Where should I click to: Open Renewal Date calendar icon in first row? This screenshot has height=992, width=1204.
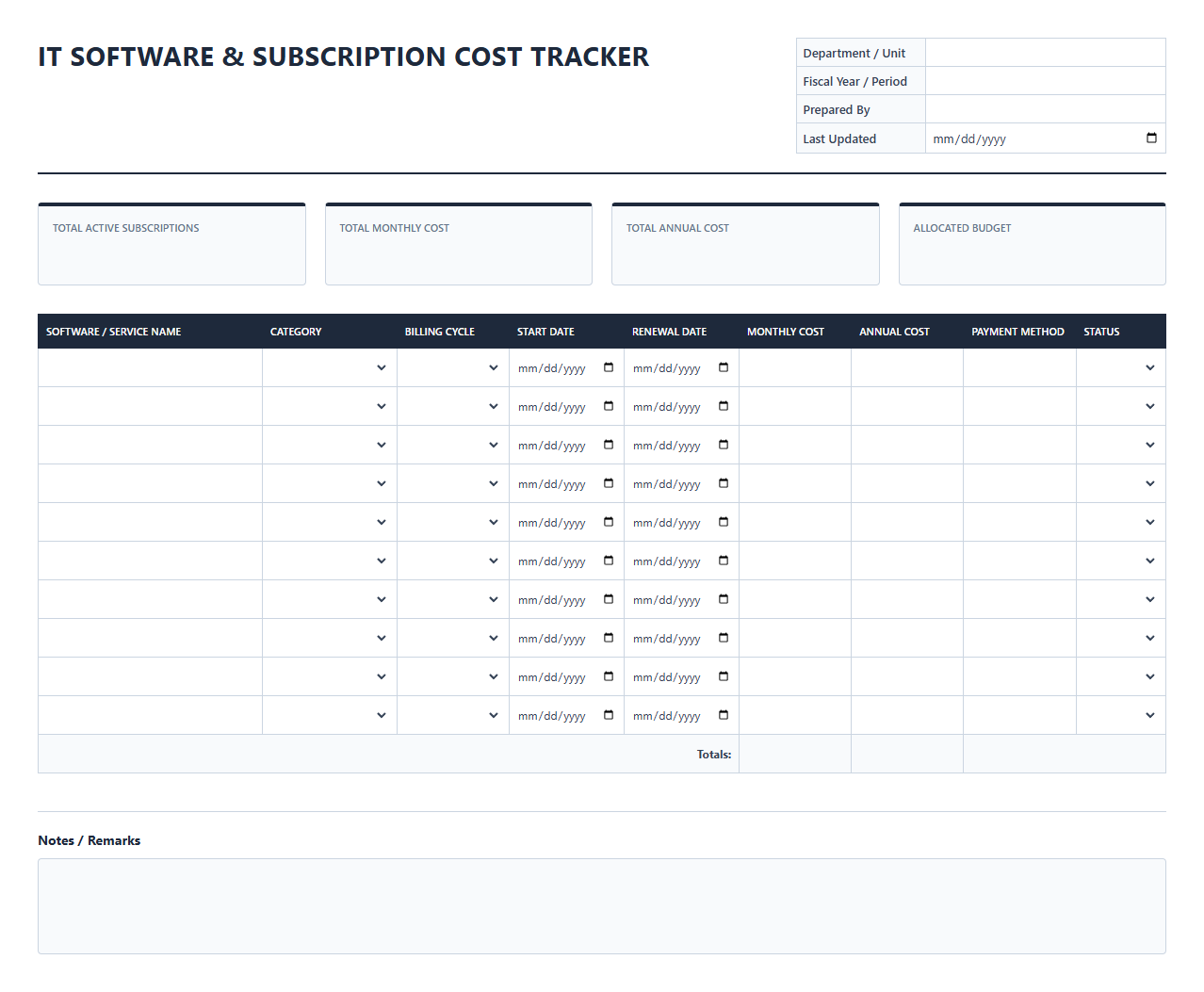724,367
